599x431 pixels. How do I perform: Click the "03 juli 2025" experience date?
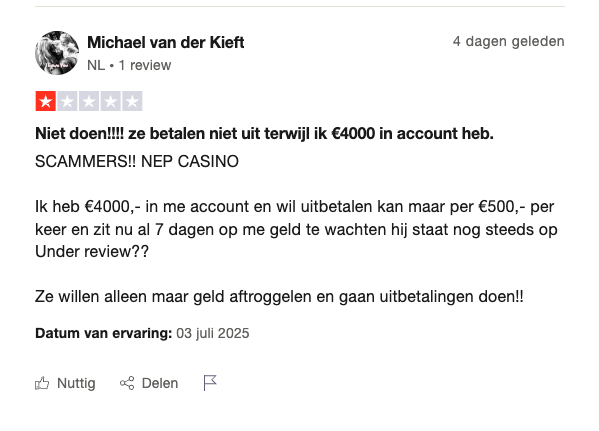213,333
